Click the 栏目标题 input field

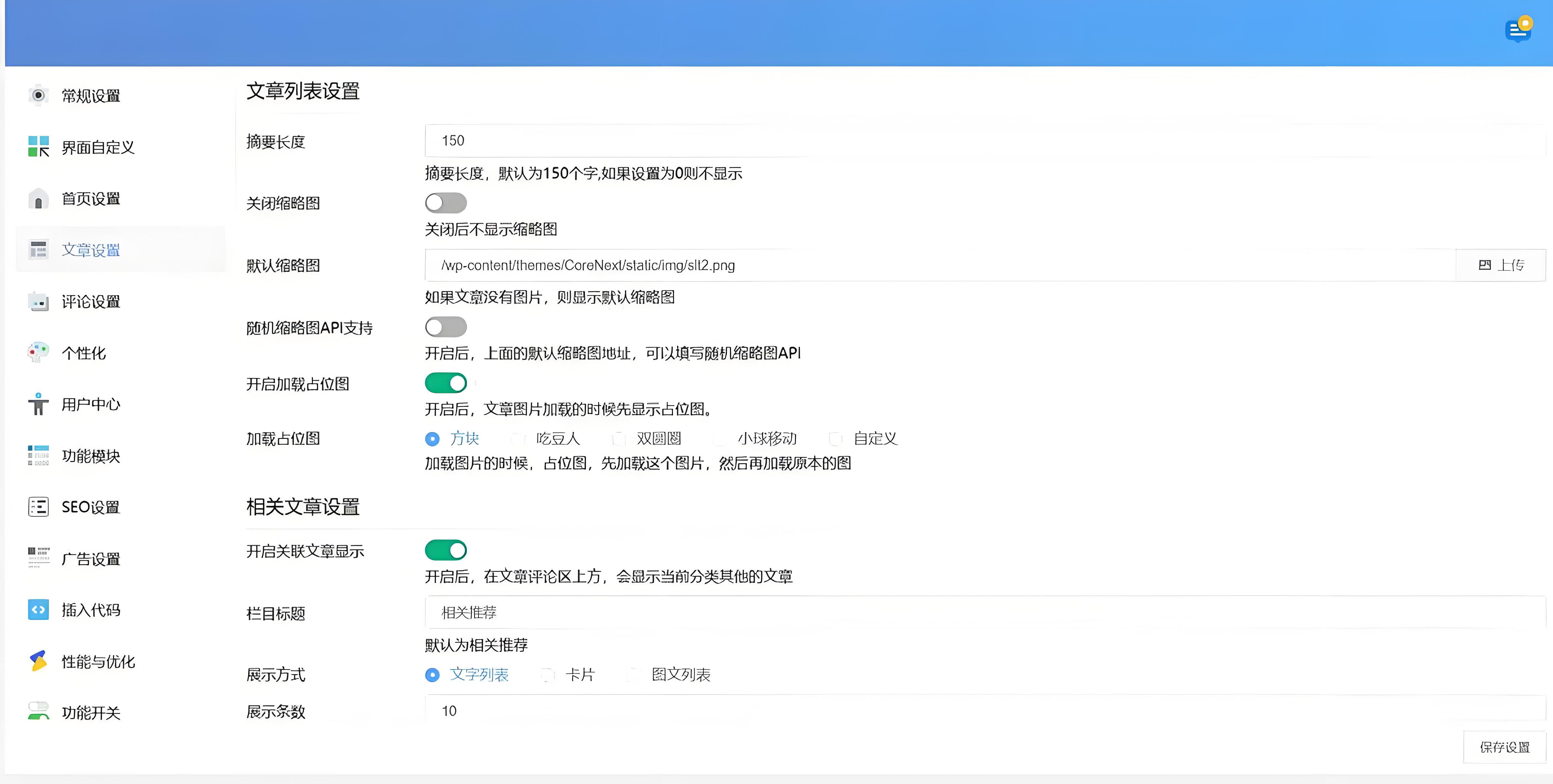click(985, 612)
